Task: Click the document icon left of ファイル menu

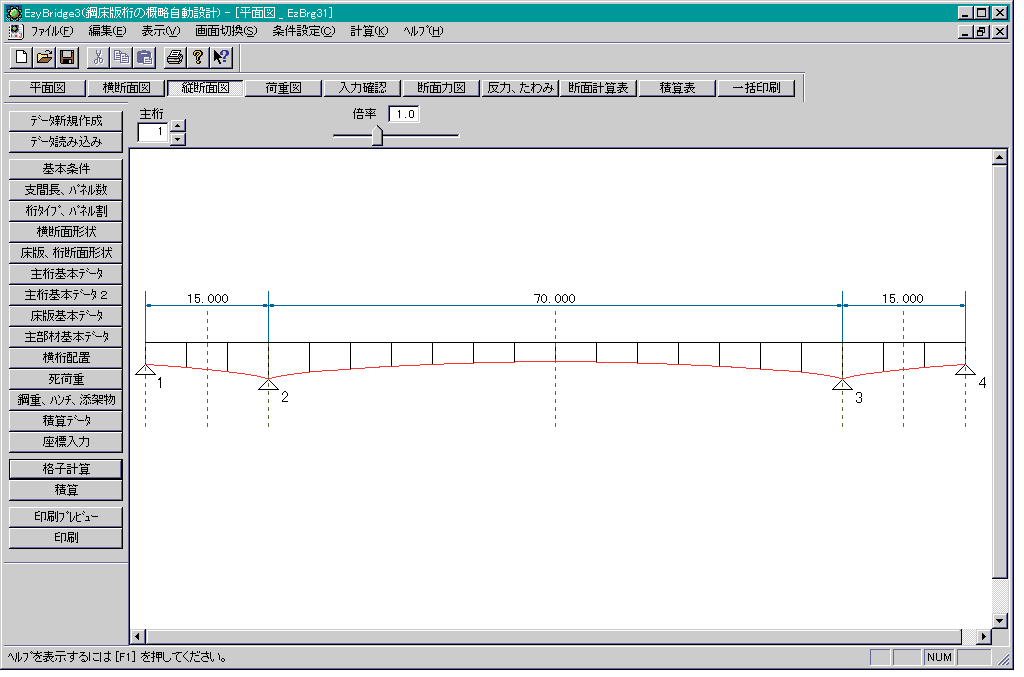Action: pos(16,31)
